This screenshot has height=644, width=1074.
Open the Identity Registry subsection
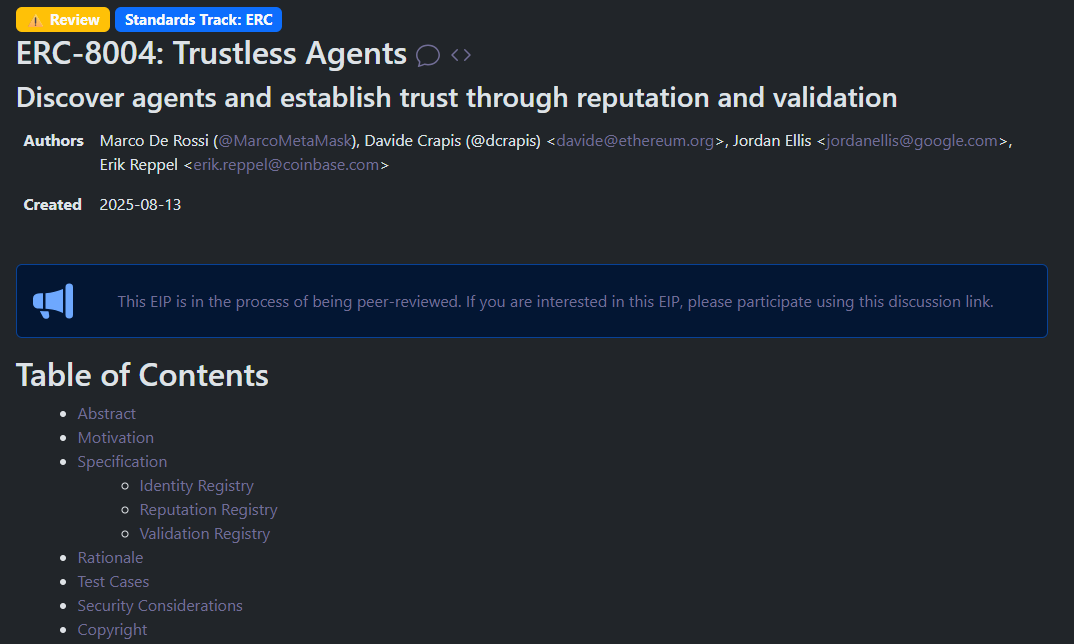(x=197, y=485)
